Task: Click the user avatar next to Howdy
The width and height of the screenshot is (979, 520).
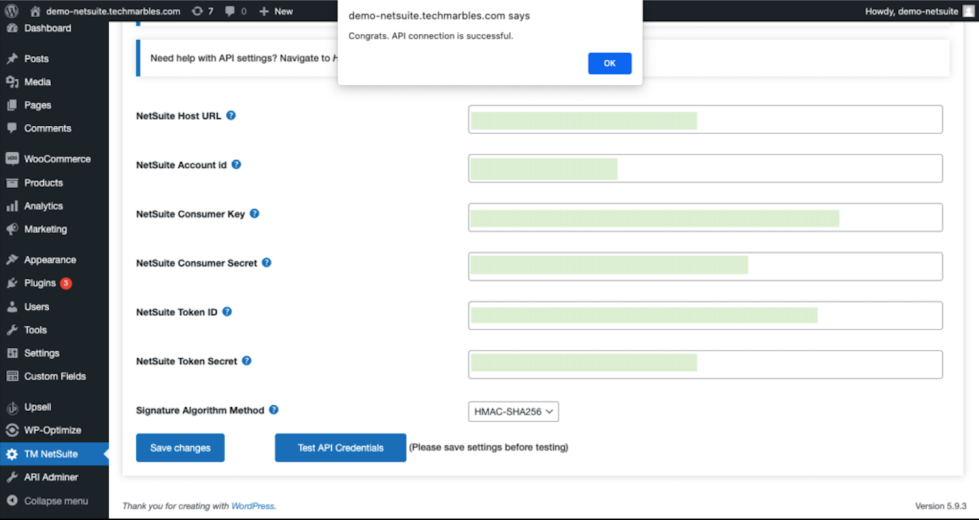Action: pyautogui.click(x=967, y=11)
